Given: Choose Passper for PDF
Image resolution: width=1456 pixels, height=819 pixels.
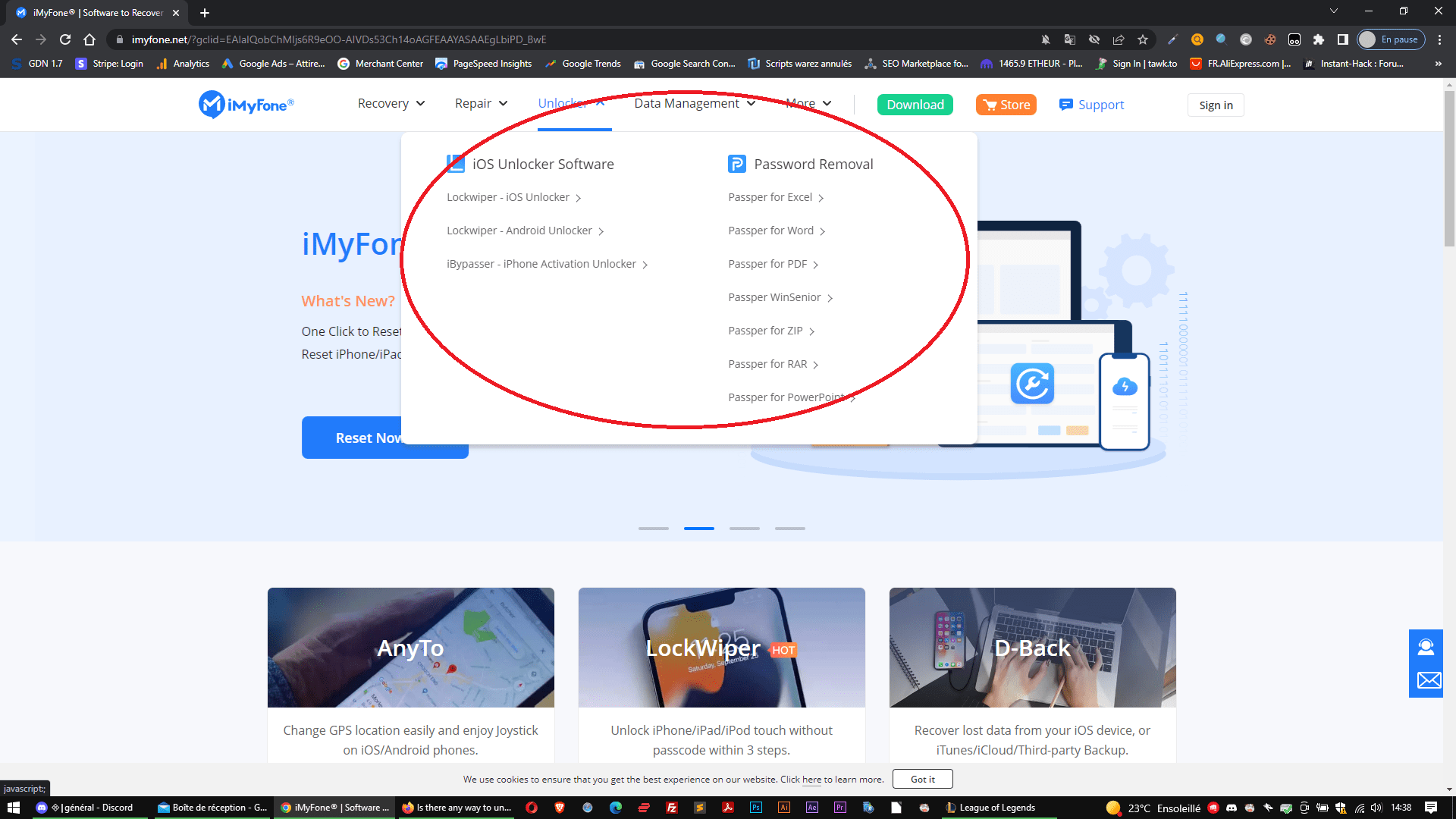Looking at the screenshot, I should (773, 264).
